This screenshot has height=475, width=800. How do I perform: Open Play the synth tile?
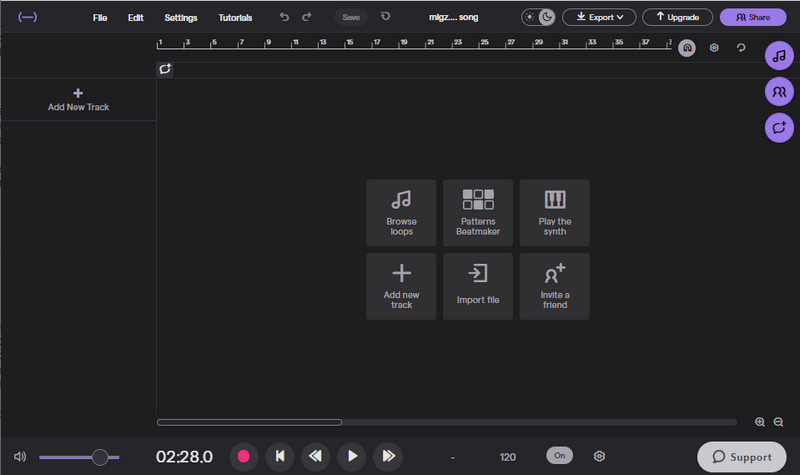[555, 213]
